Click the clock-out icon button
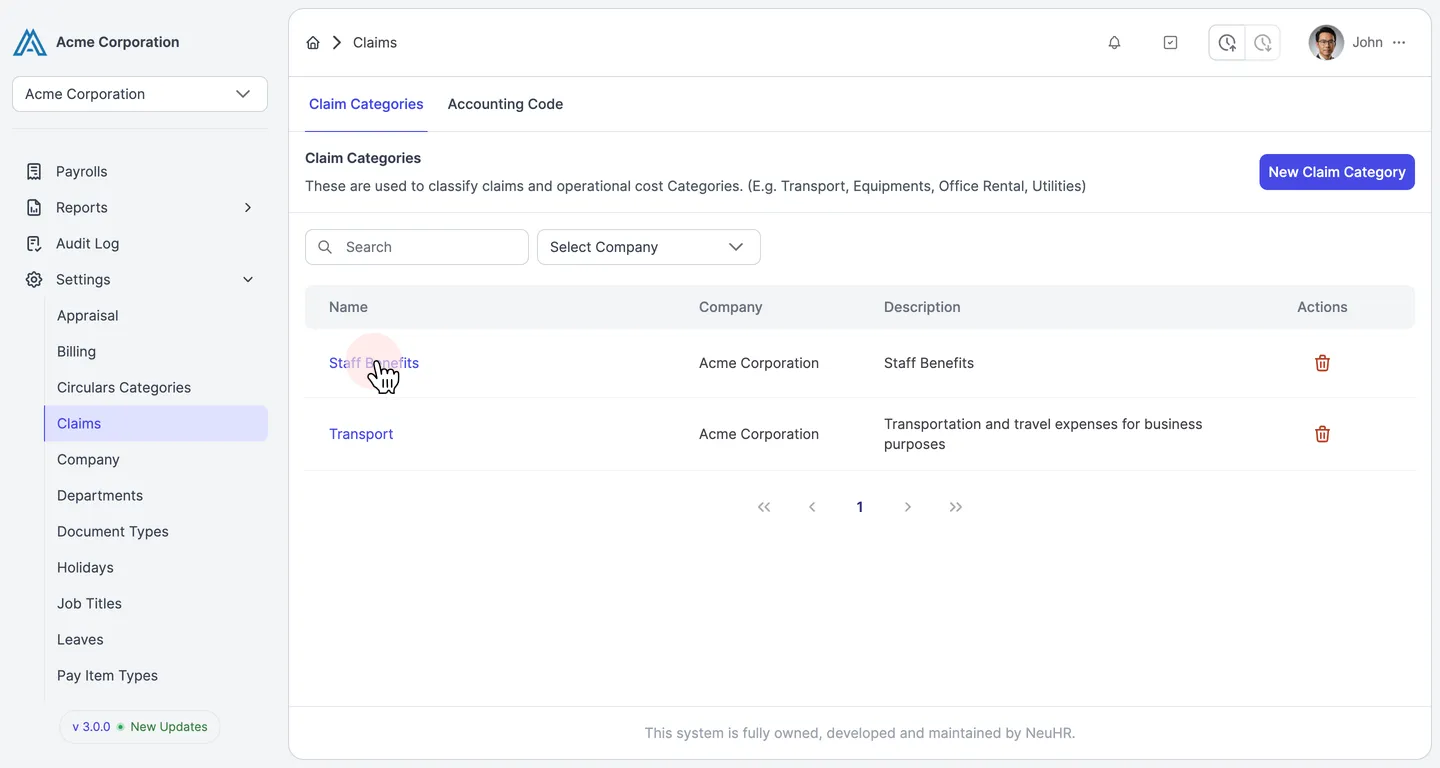The width and height of the screenshot is (1440, 768). [1263, 43]
